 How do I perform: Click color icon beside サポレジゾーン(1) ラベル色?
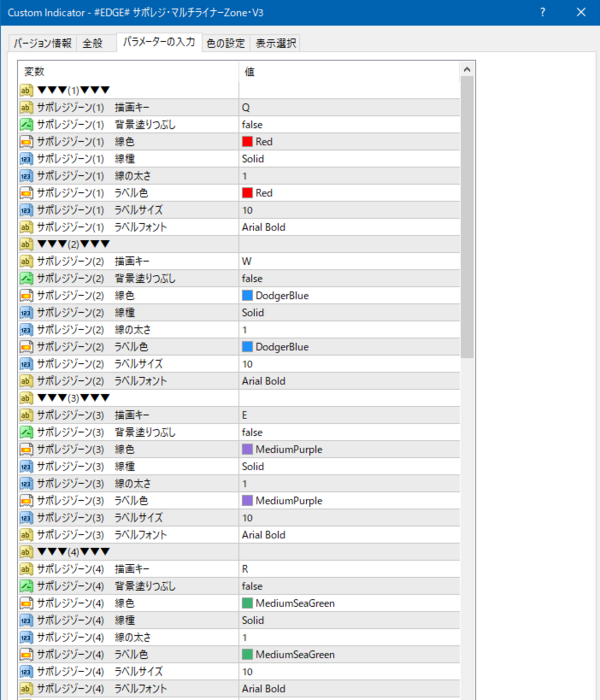(x=26, y=193)
